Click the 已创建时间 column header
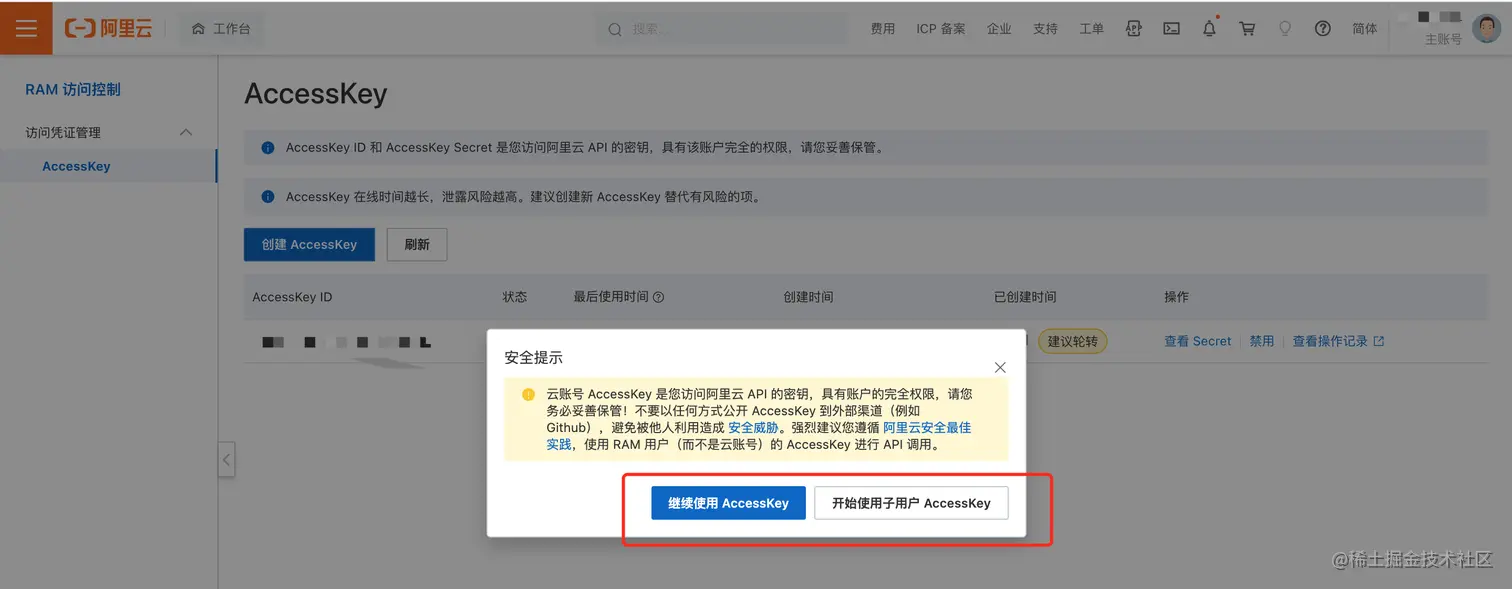This screenshot has width=1512, height=589. [1025, 297]
